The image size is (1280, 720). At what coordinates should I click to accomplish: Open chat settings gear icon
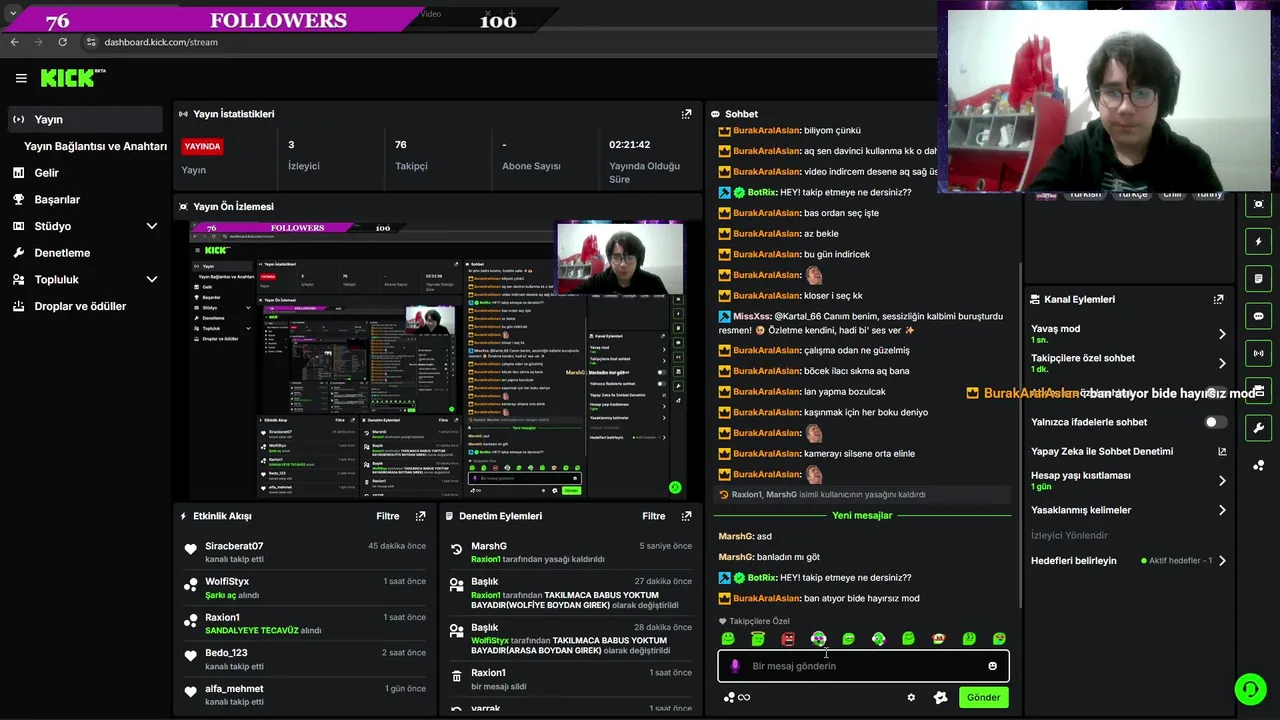(x=911, y=698)
